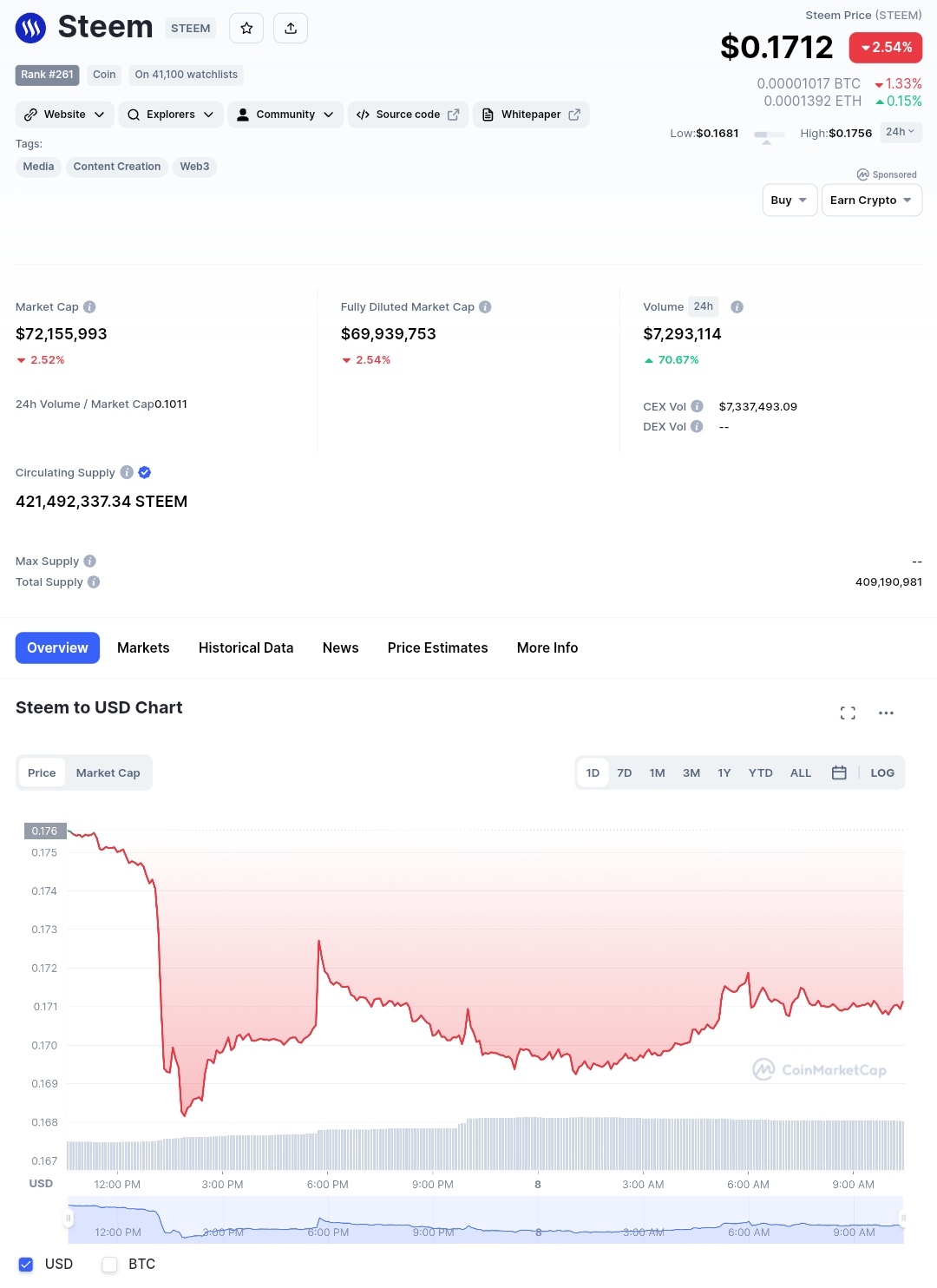The height and width of the screenshot is (1288, 937).
Task: Open the Overview tab
Action: (x=57, y=648)
